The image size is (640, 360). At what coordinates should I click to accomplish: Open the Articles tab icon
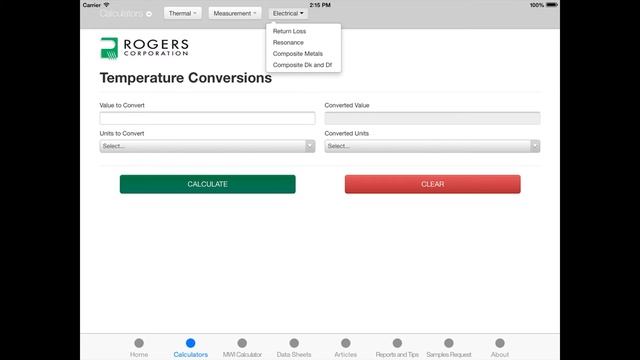346,343
